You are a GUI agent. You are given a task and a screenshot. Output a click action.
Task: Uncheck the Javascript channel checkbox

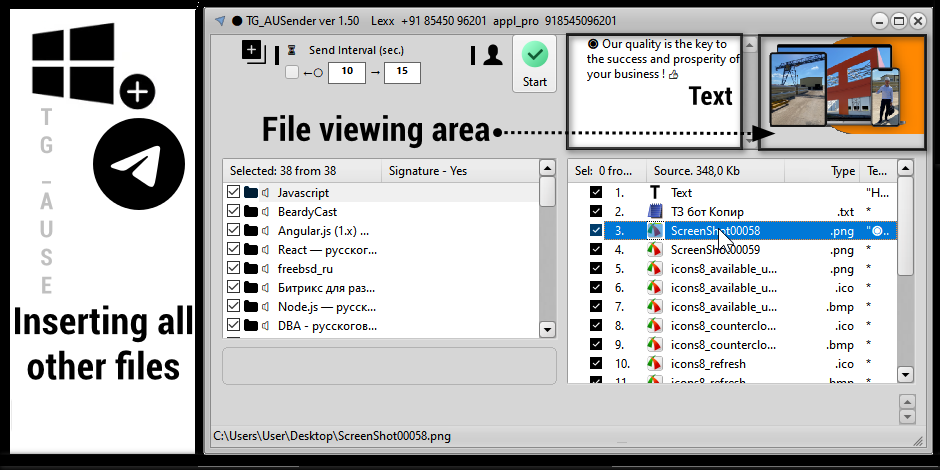pos(234,192)
